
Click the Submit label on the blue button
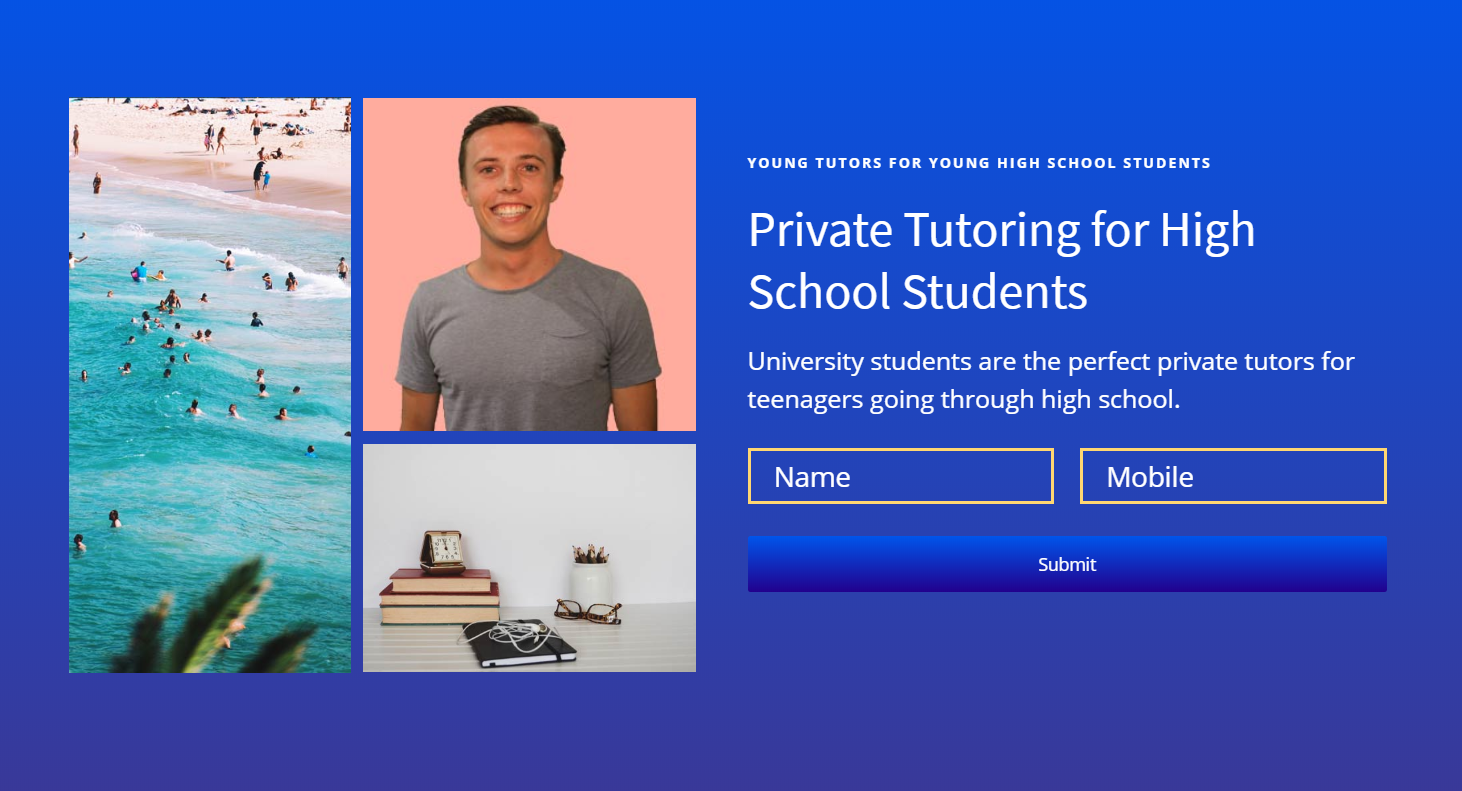pyautogui.click(x=1066, y=563)
